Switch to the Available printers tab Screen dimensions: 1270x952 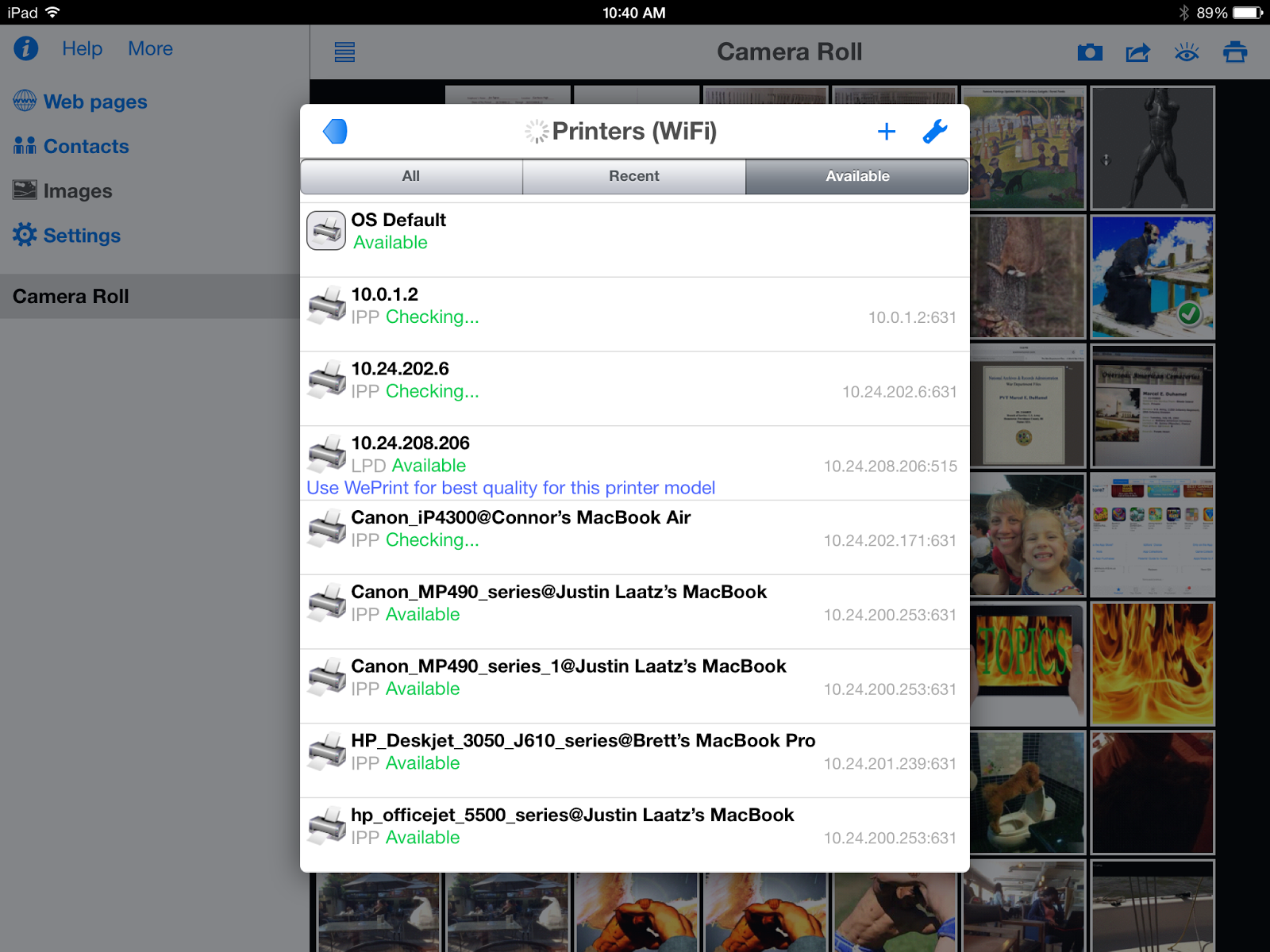856,176
